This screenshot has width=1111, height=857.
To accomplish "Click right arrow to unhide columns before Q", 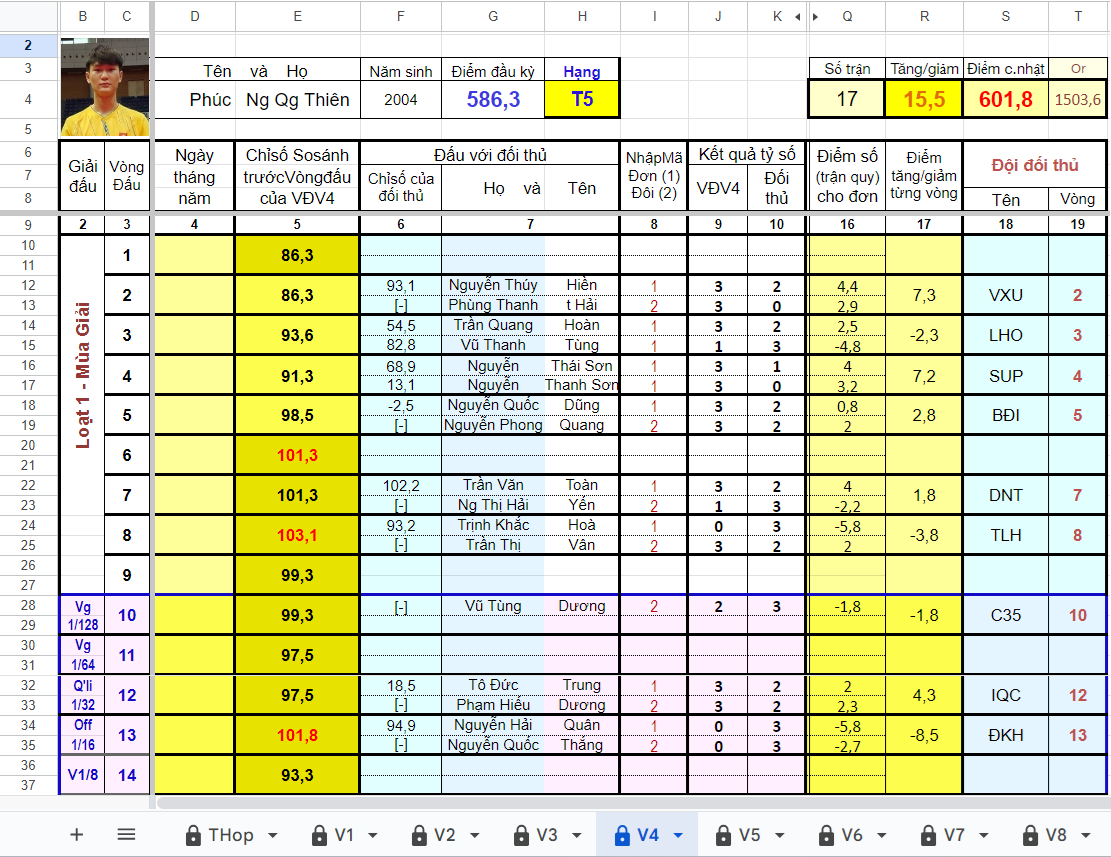I will point(816,17).
